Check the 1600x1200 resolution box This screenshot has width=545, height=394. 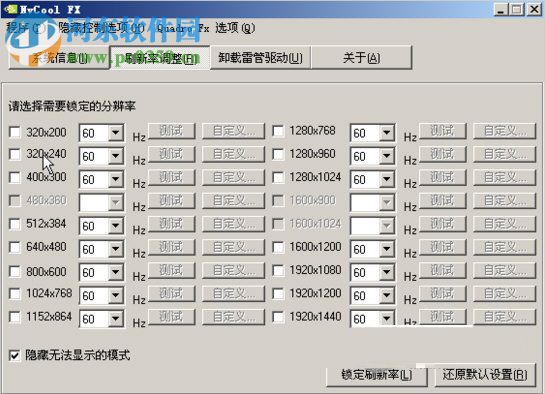(278, 247)
